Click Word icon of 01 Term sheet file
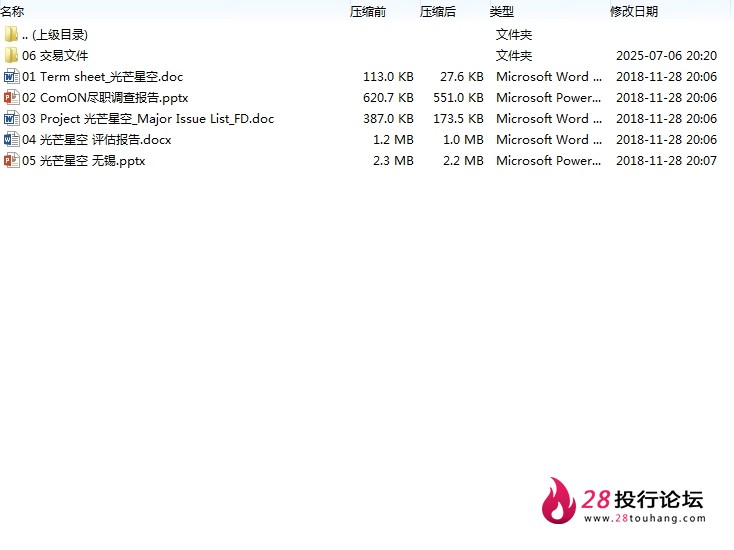Image resolution: width=734 pixels, height=550 pixels. click(11, 76)
